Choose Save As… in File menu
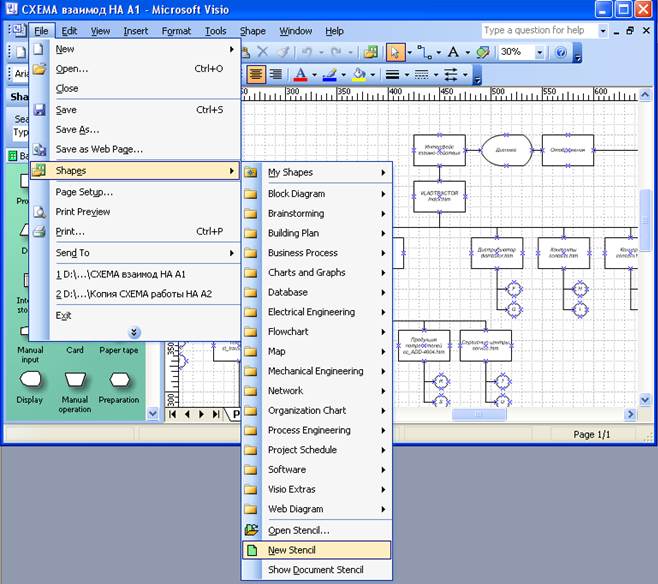Viewport: 658px width, 584px height. (x=135, y=130)
